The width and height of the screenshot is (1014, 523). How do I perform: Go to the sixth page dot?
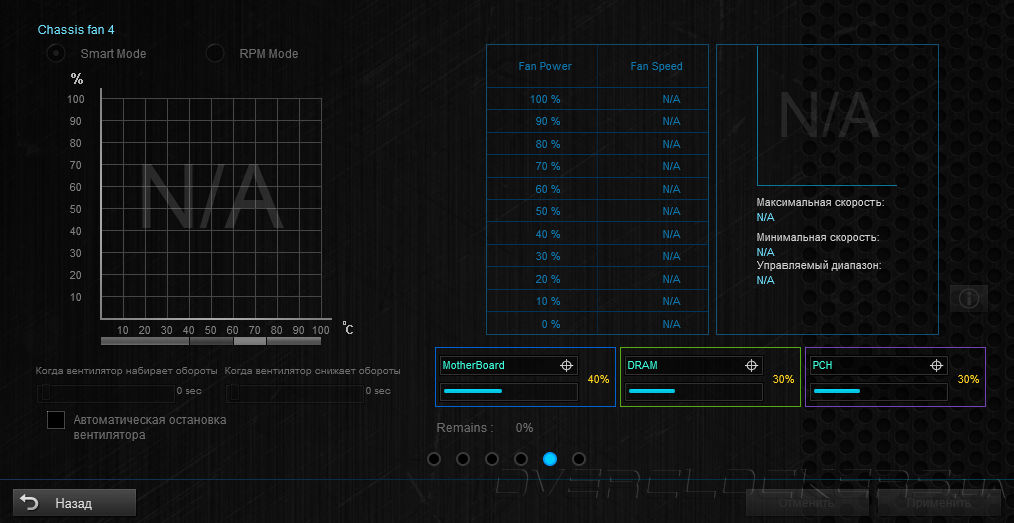579,459
